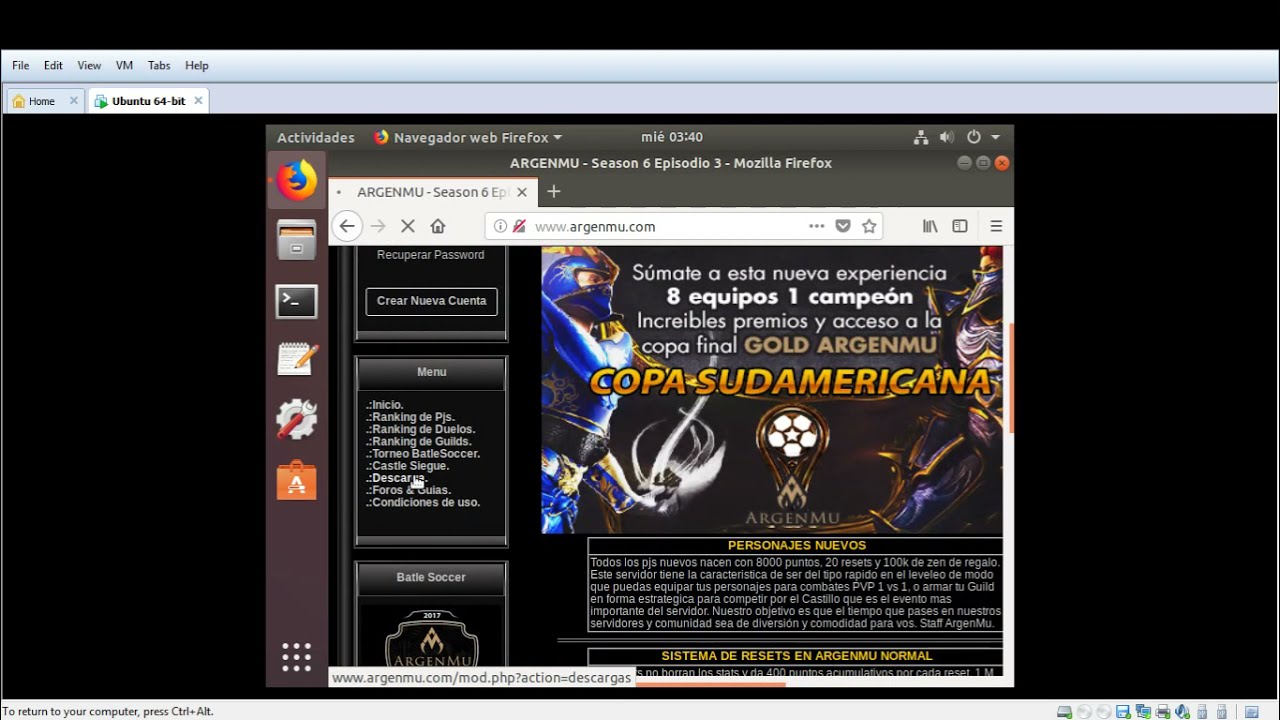Image resolution: width=1280 pixels, height=720 pixels.
Task: Click VMware sound card status icon
Action: pyautogui.click(x=1183, y=712)
